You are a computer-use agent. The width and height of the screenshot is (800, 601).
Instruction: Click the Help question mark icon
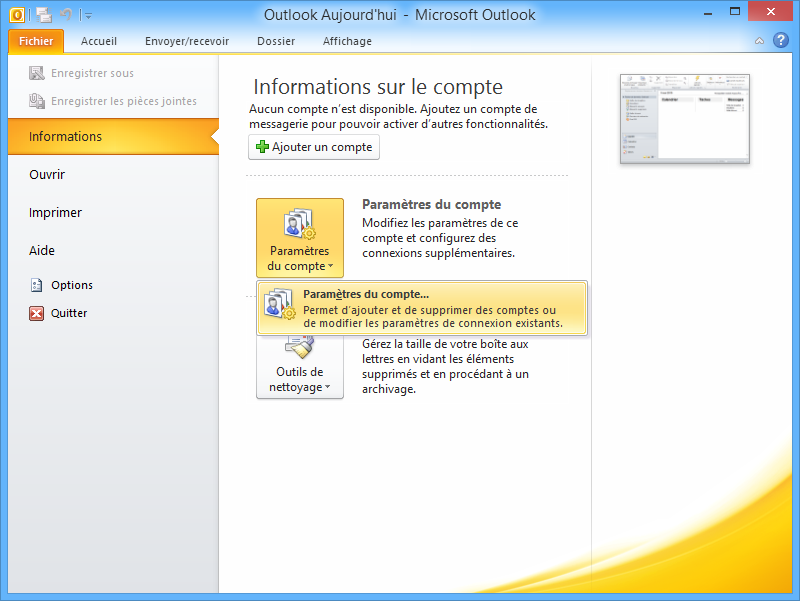(x=781, y=41)
